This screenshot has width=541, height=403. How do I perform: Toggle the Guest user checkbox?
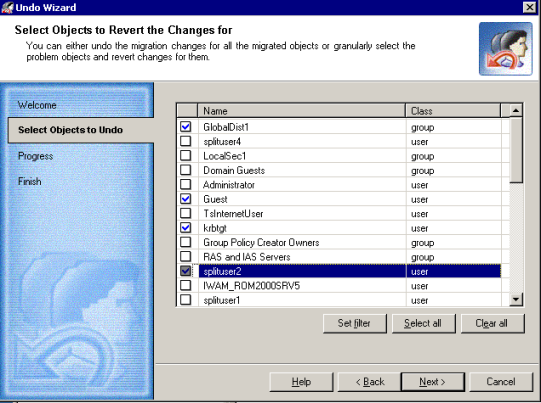pyautogui.click(x=186, y=199)
